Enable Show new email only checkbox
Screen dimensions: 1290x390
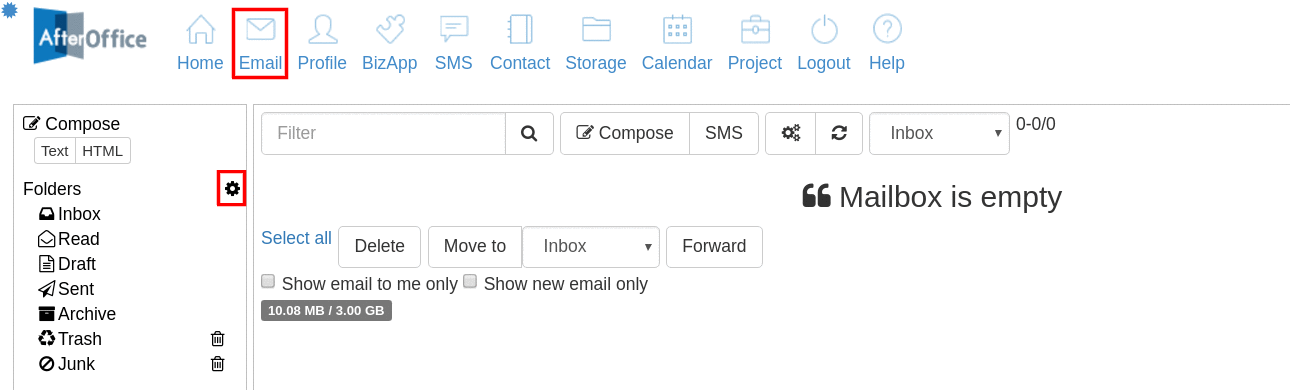(x=470, y=282)
